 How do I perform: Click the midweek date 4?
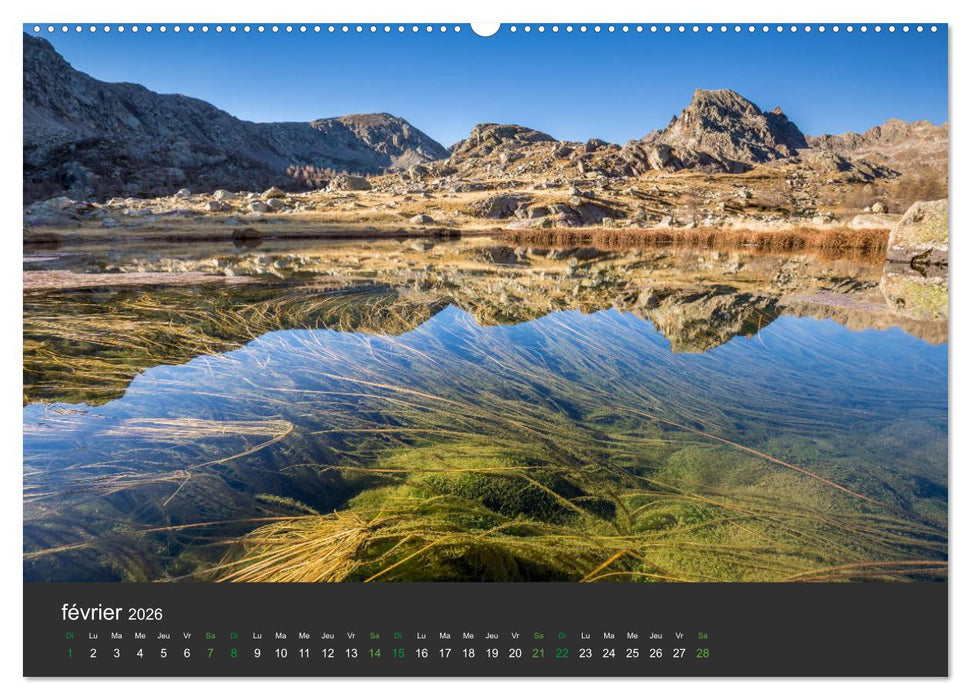(141, 653)
